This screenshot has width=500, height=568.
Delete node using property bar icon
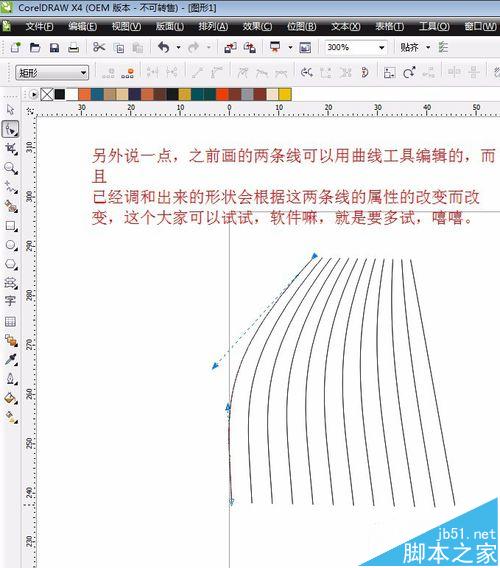pyautogui.click(x=128, y=73)
